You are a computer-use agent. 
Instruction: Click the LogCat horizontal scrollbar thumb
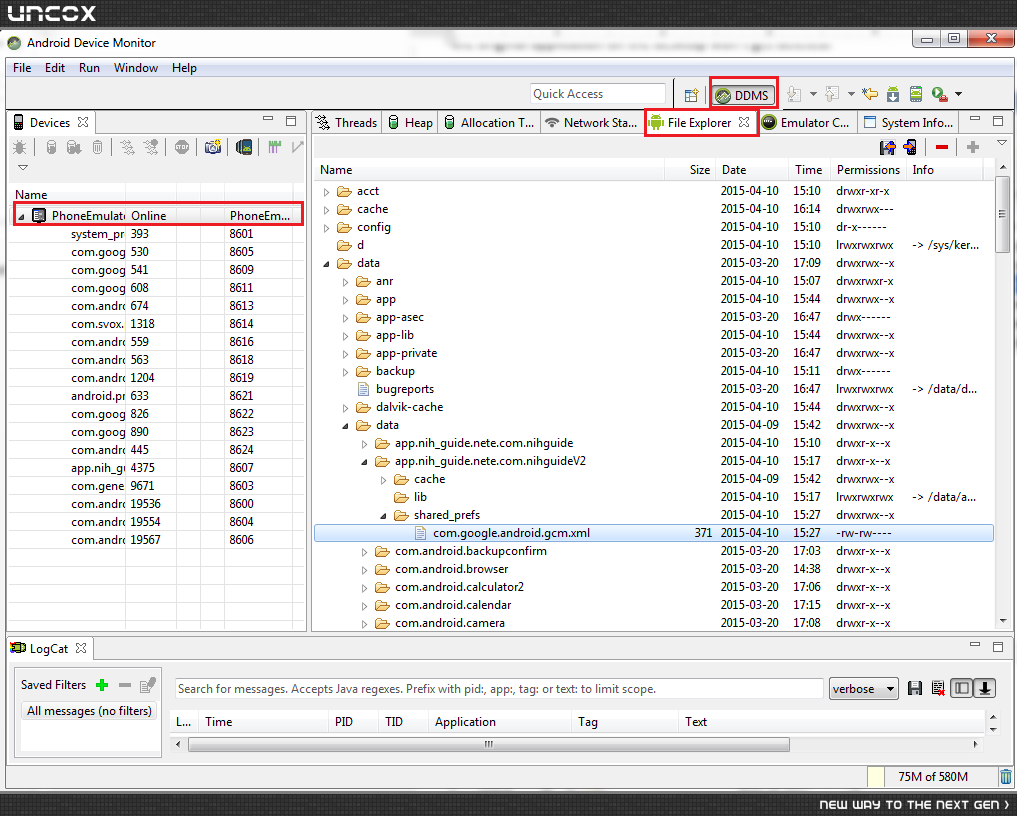point(489,745)
